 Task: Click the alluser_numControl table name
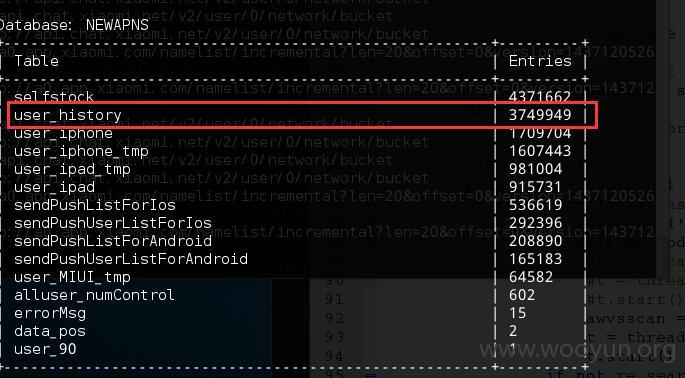94,295
